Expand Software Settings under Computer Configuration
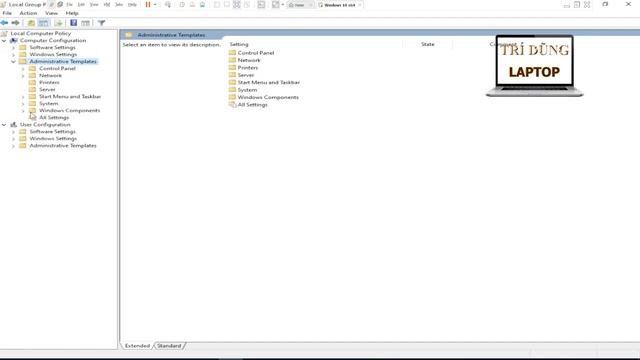This screenshot has height=360, width=640. point(13,47)
